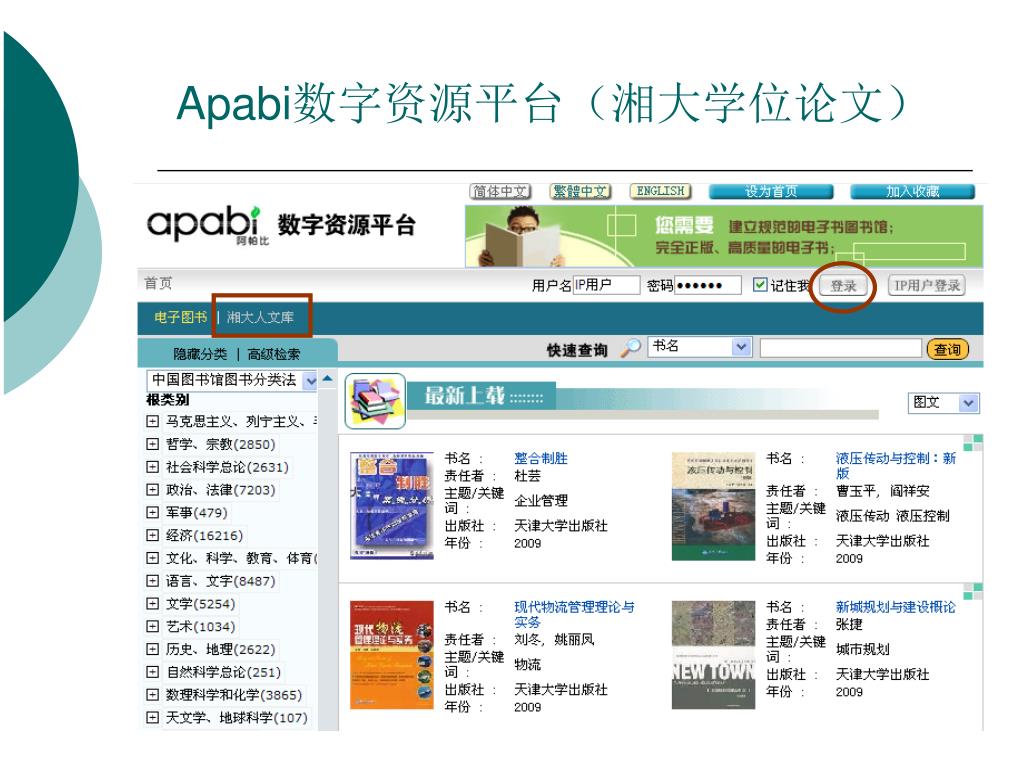Screen dimensions: 1024x768
Task: Select ENGLISH language button
Action: (x=660, y=191)
